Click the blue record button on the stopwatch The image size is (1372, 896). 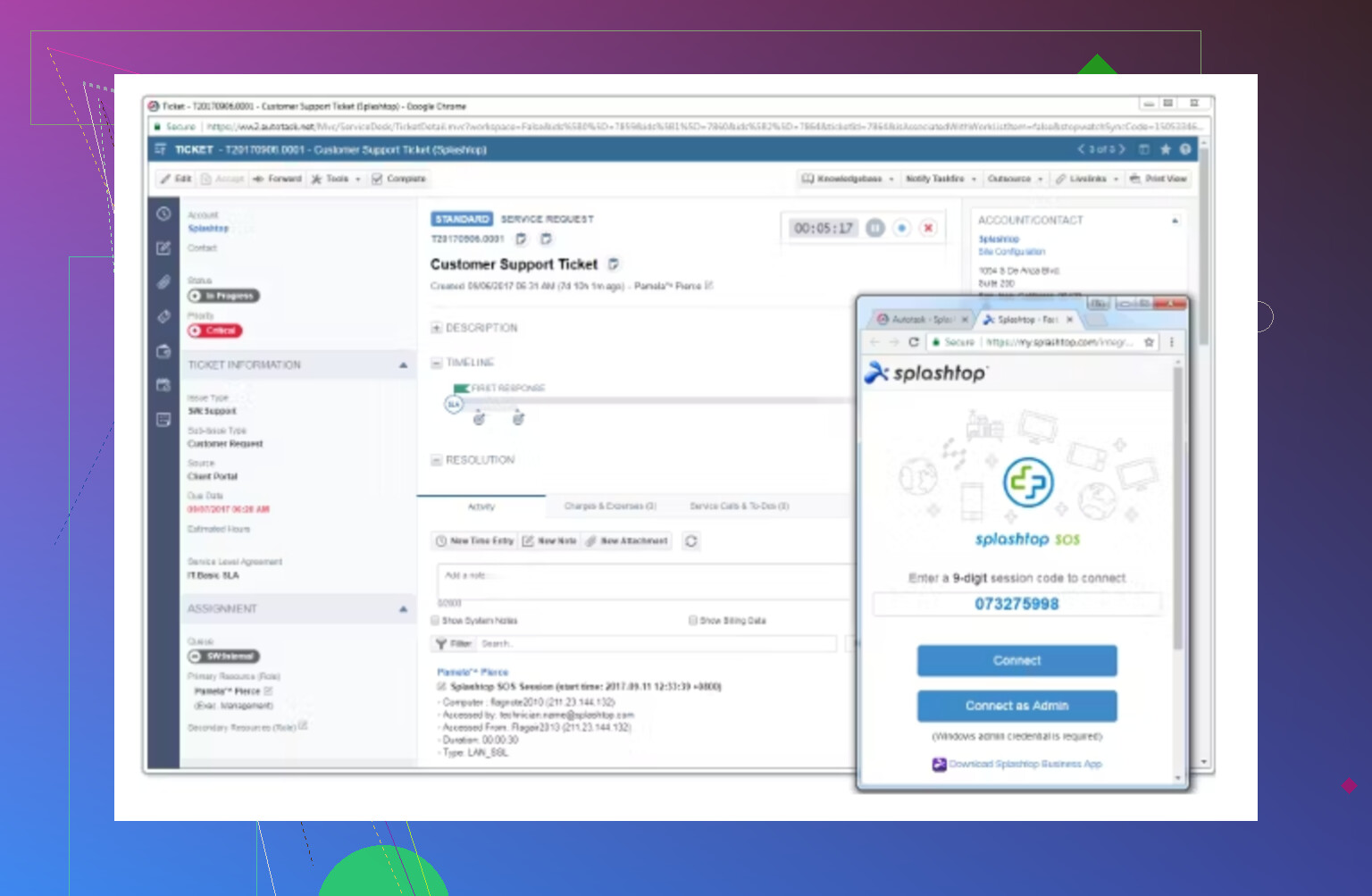(902, 228)
